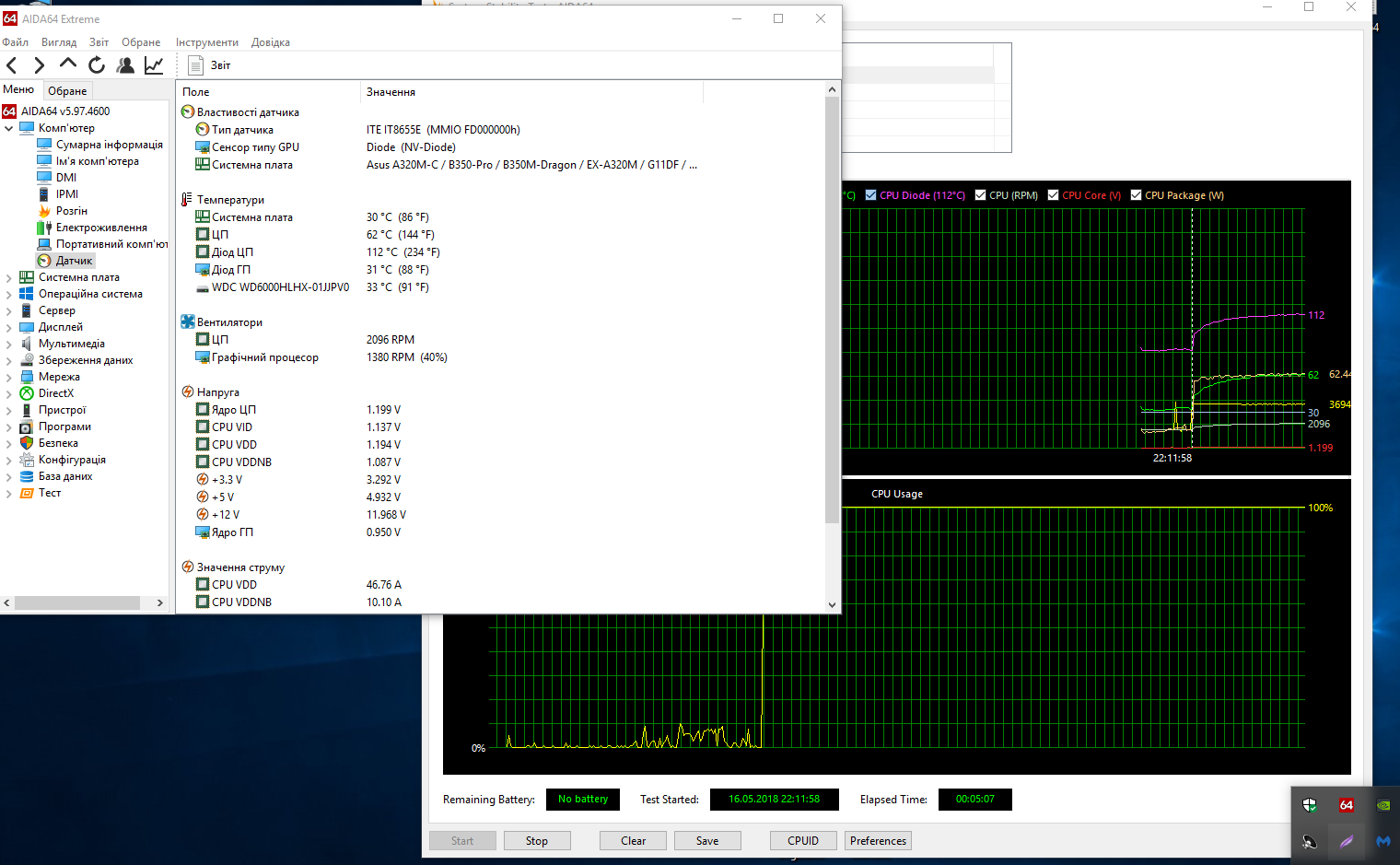Expand the Сервер tree node
Image resolution: width=1400 pixels, height=865 pixels.
point(9,310)
